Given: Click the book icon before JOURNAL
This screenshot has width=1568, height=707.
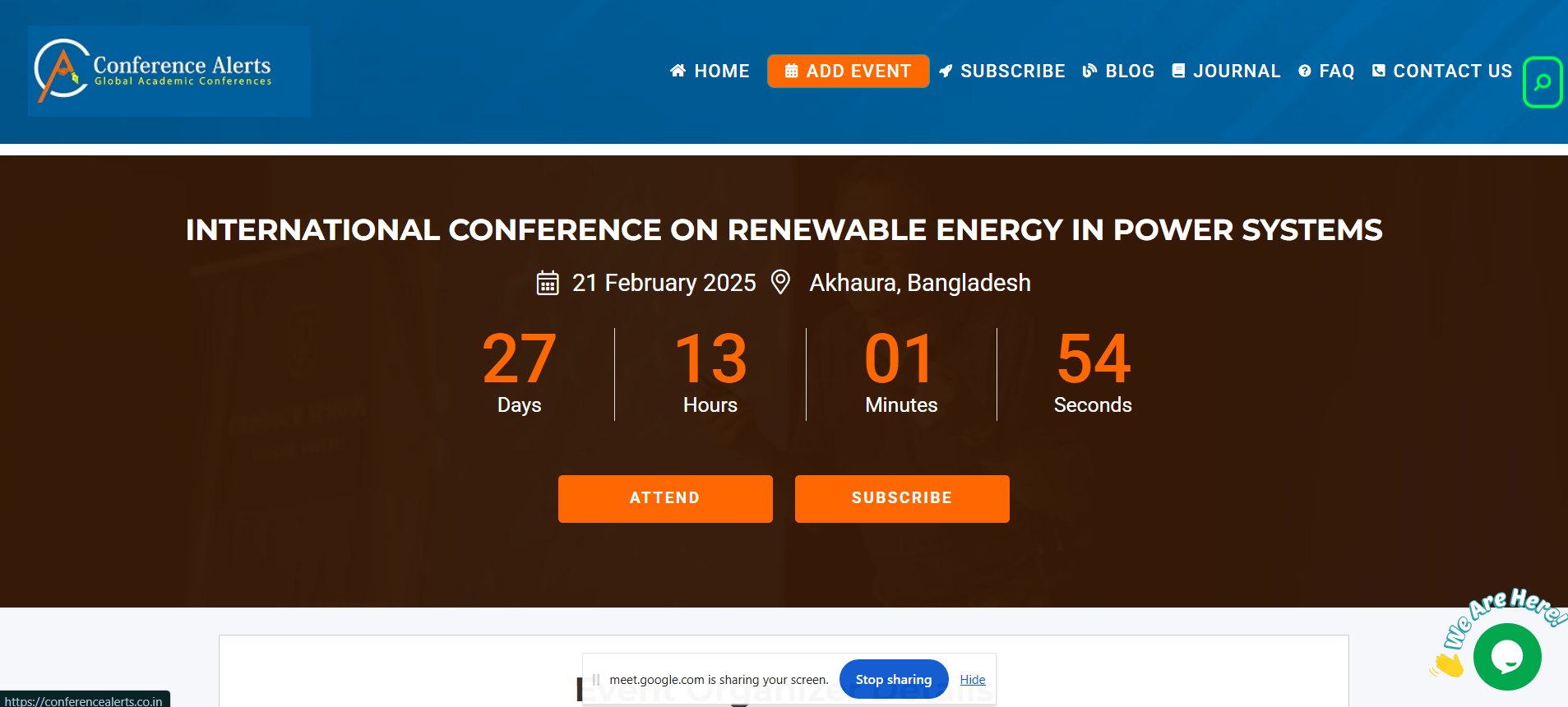Looking at the screenshot, I should tap(1178, 71).
